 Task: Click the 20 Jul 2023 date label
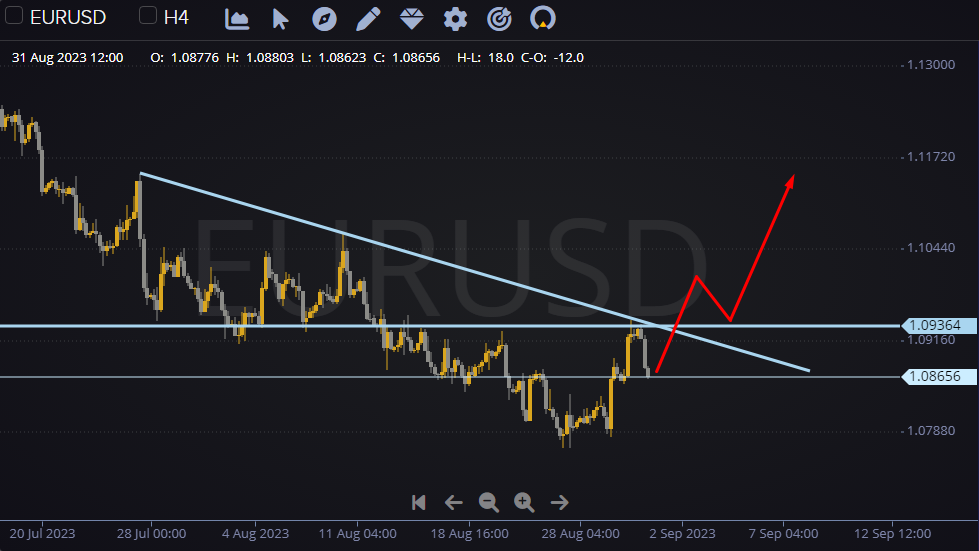click(x=42, y=534)
